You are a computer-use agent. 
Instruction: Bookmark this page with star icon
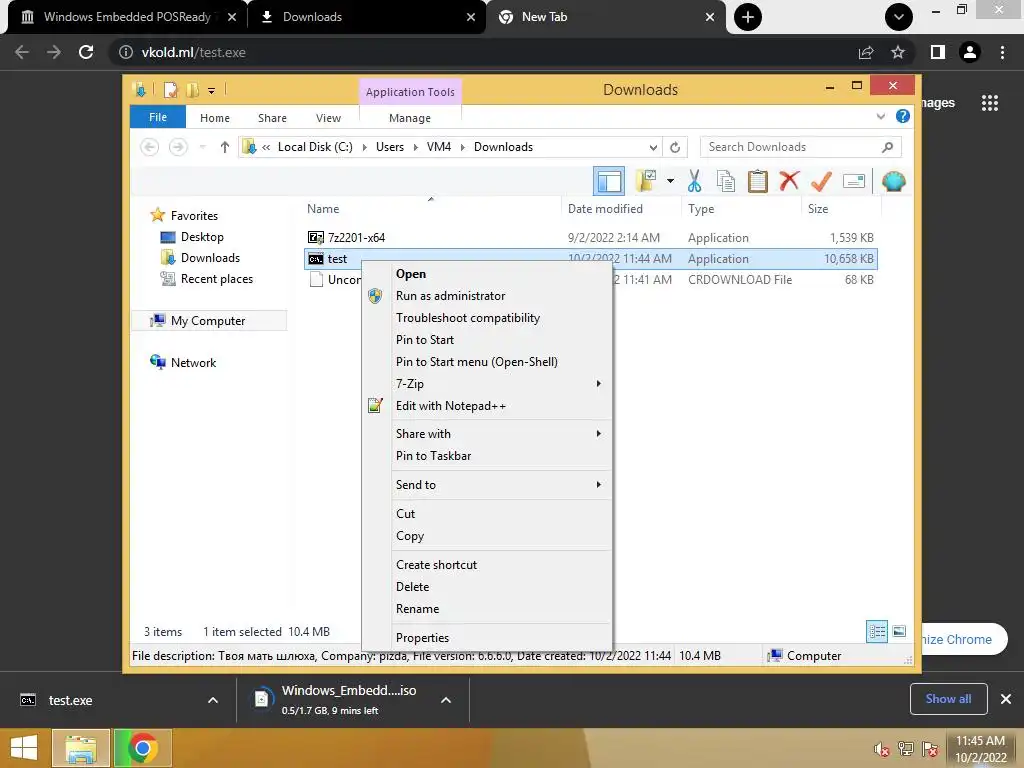pos(898,52)
